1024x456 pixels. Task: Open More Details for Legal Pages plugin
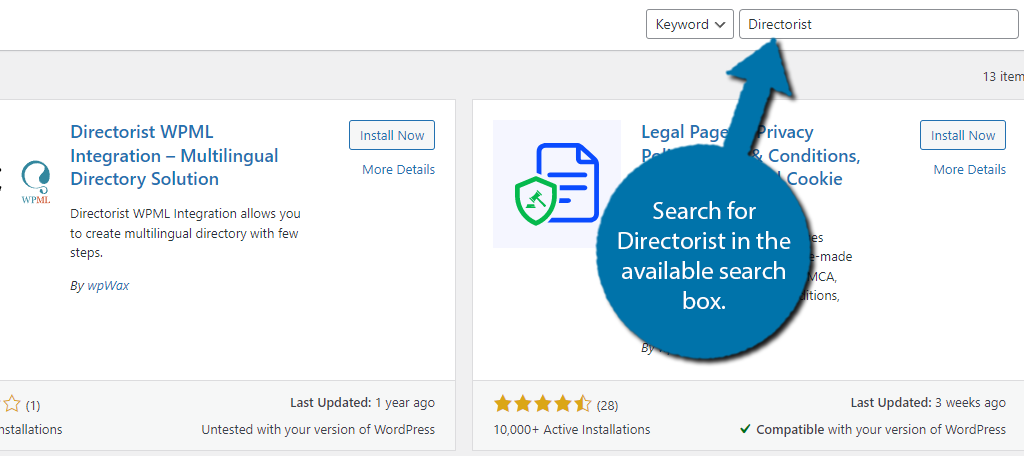[969, 169]
